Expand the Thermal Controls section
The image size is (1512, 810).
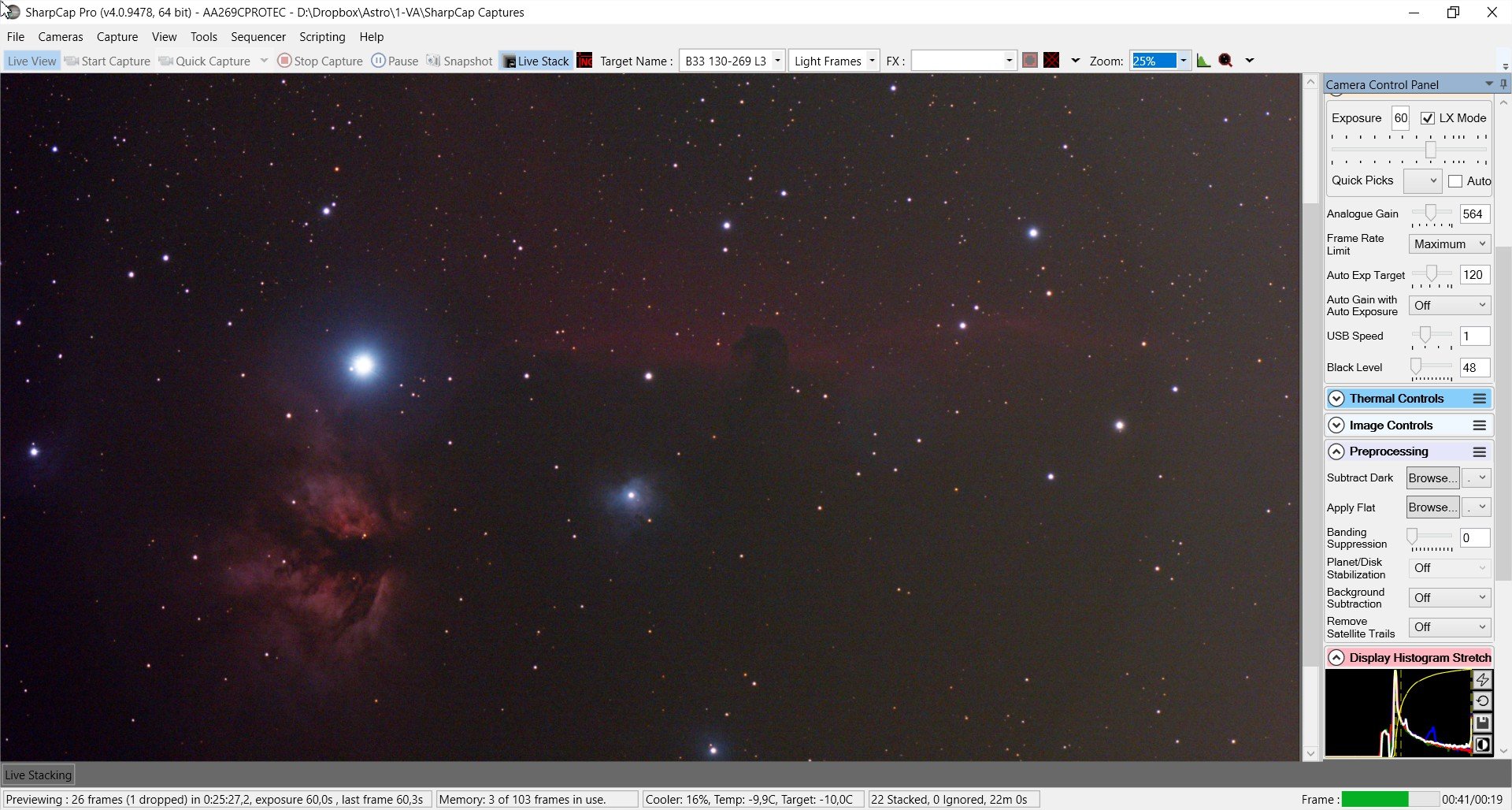1336,399
